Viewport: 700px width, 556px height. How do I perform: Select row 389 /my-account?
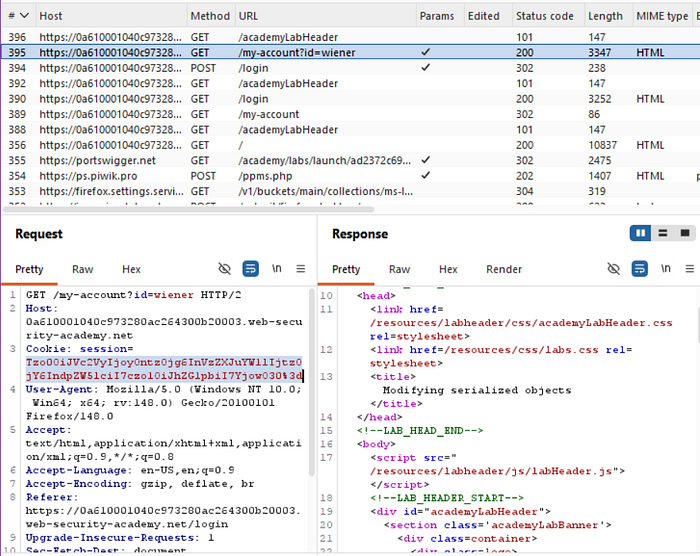click(350, 114)
